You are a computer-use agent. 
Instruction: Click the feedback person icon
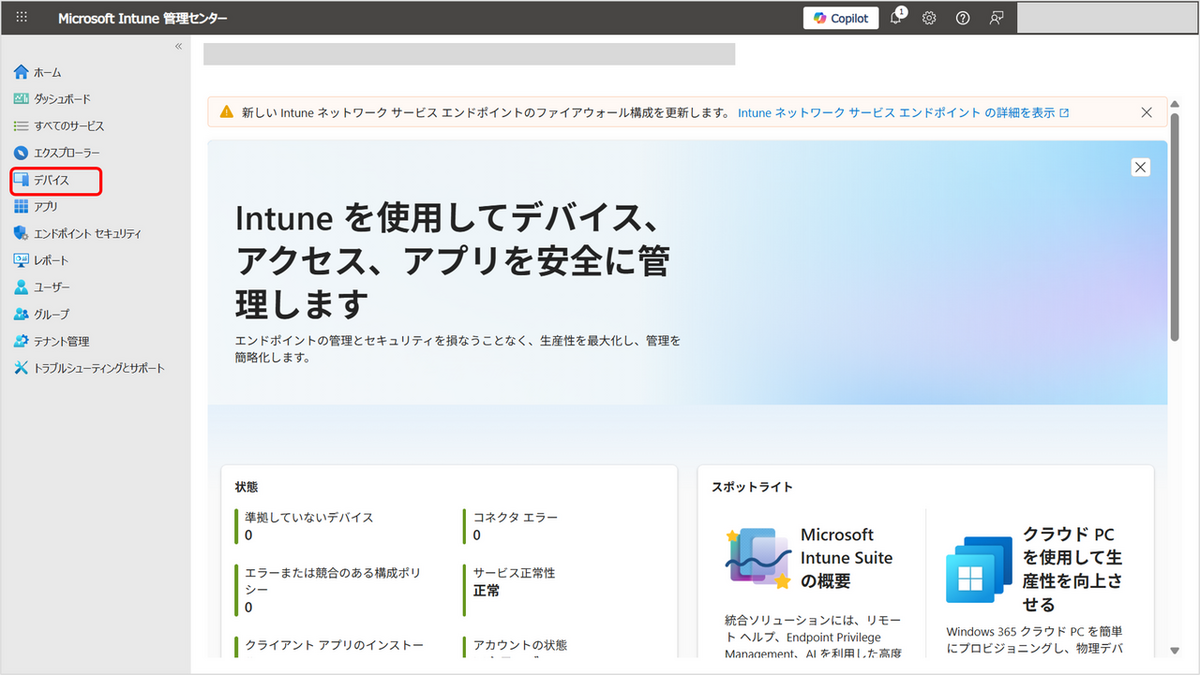pos(996,18)
